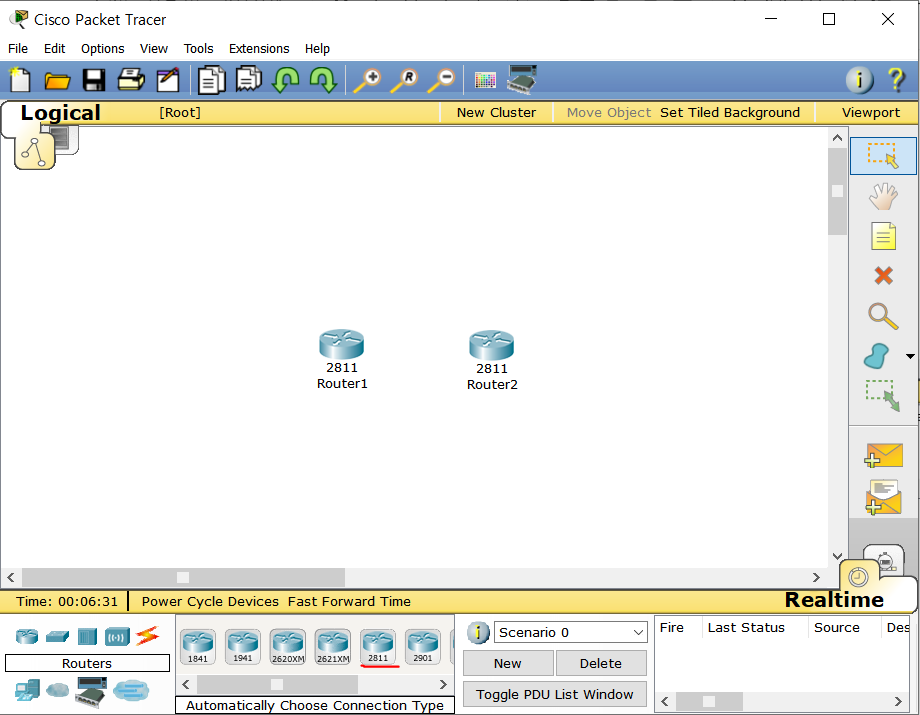Switch to the Simulation mode tab
Image resolution: width=920 pixels, height=715 pixels.
click(x=885, y=560)
